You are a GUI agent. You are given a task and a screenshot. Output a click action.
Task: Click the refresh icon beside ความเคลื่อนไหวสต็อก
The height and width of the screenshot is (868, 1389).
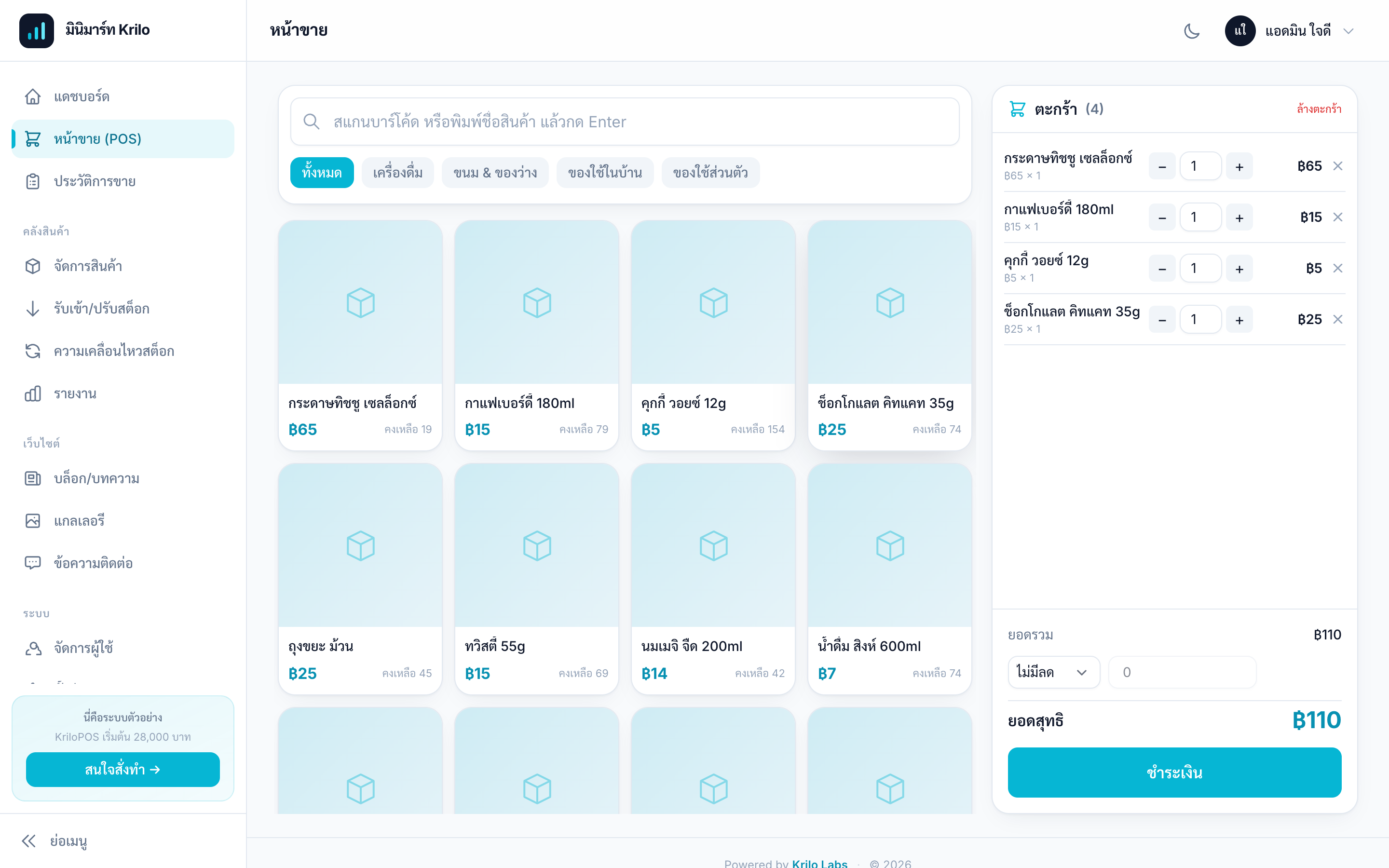pyautogui.click(x=33, y=352)
